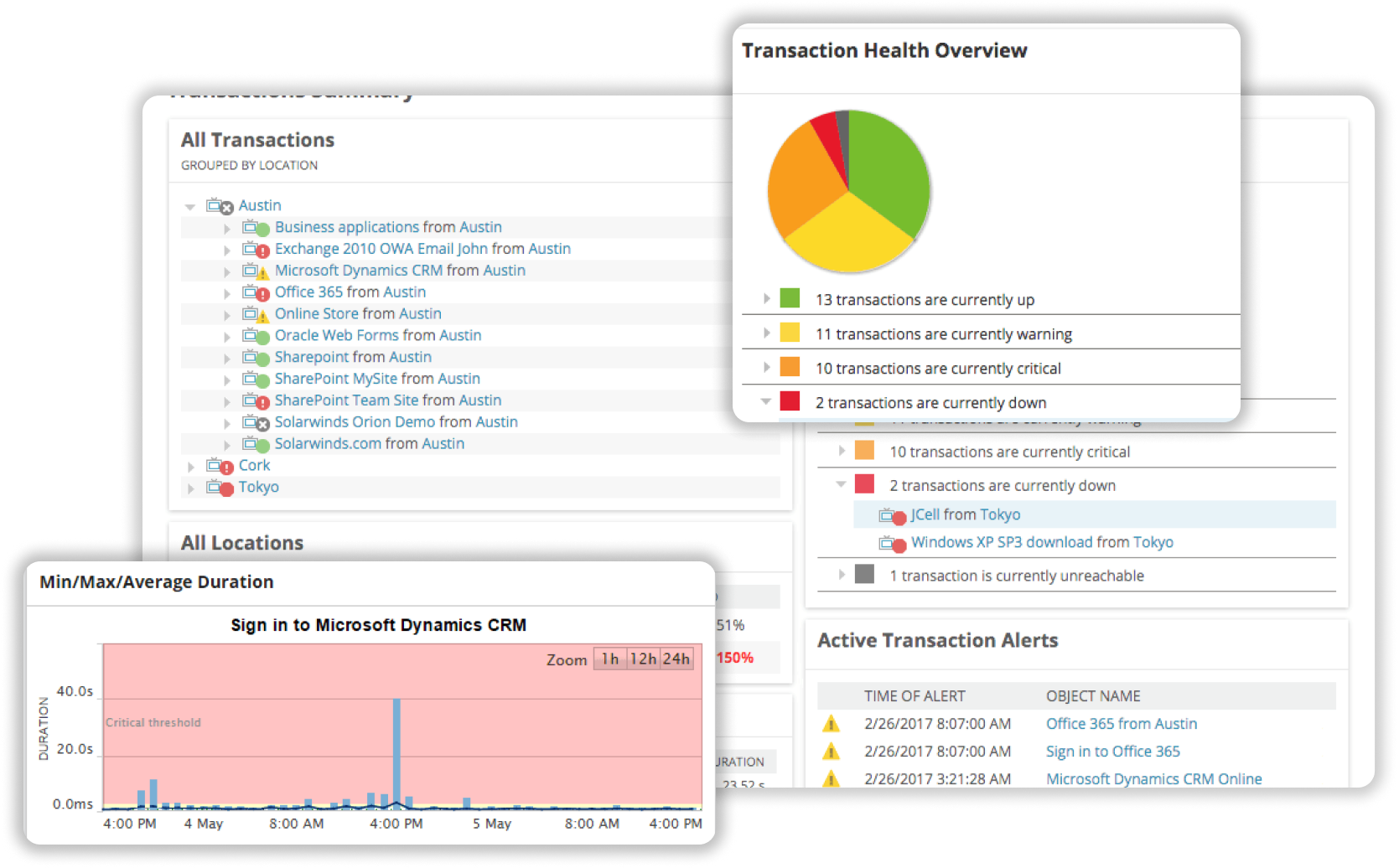Click down-status icon beside JCell from Tokyo

tap(893, 516)
